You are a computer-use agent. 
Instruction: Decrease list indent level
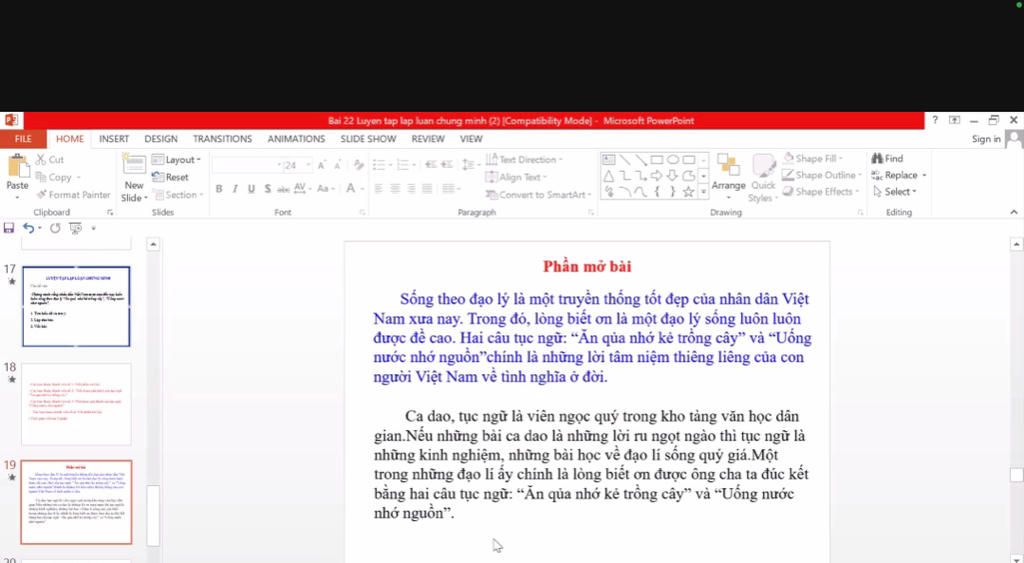point(430,165)
